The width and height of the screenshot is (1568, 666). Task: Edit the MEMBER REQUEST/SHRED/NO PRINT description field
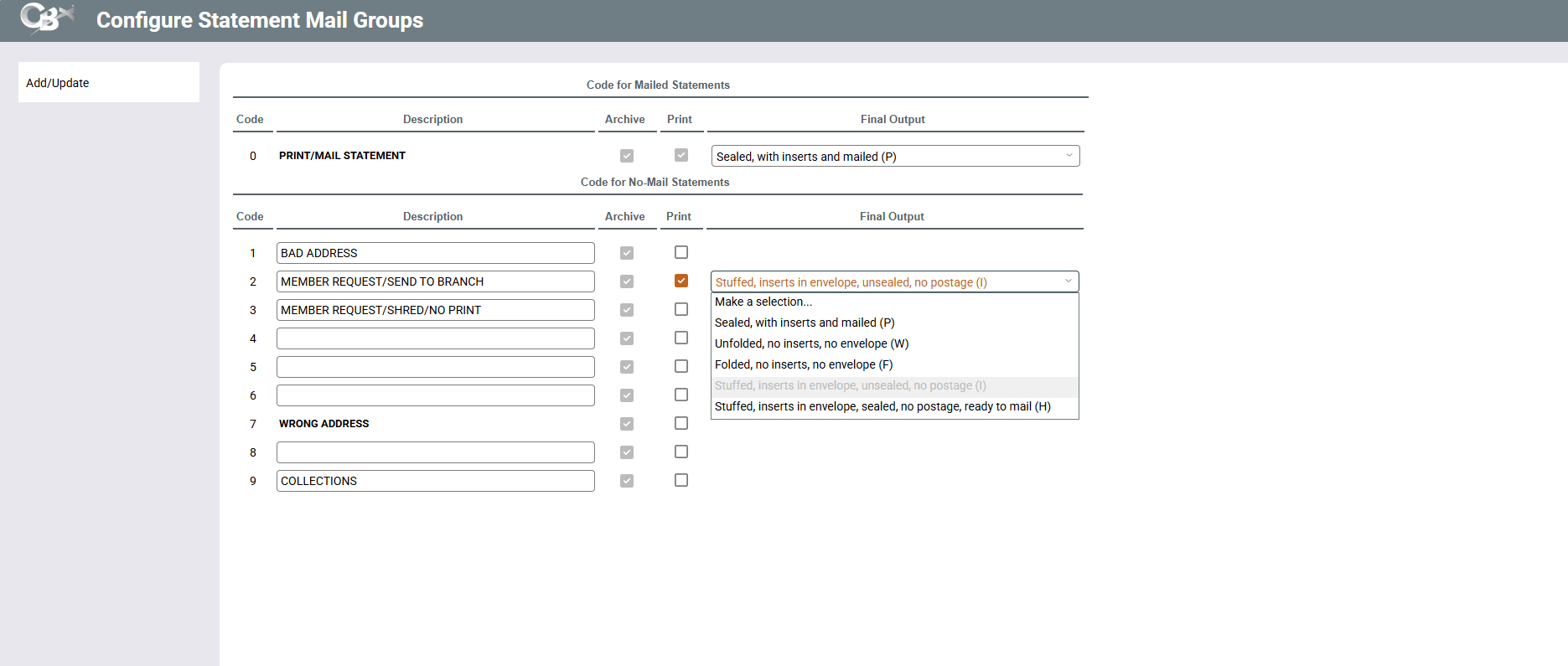click(436, 310)
